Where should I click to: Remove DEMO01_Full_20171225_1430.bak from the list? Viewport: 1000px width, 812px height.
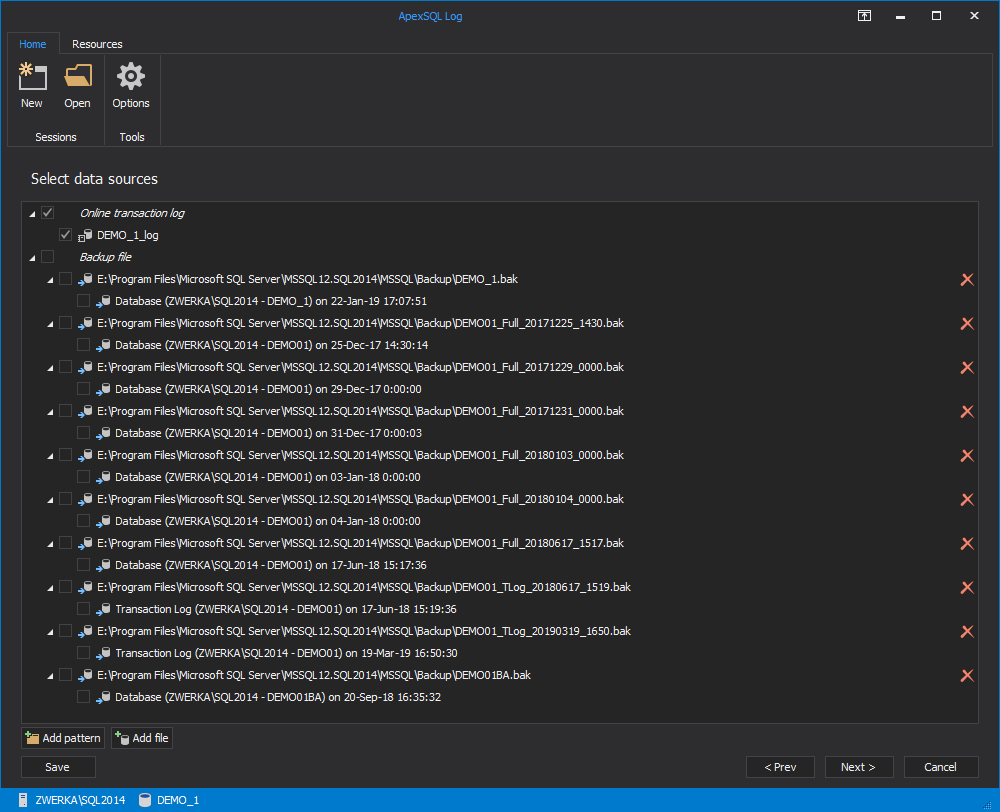click(967, 323)
